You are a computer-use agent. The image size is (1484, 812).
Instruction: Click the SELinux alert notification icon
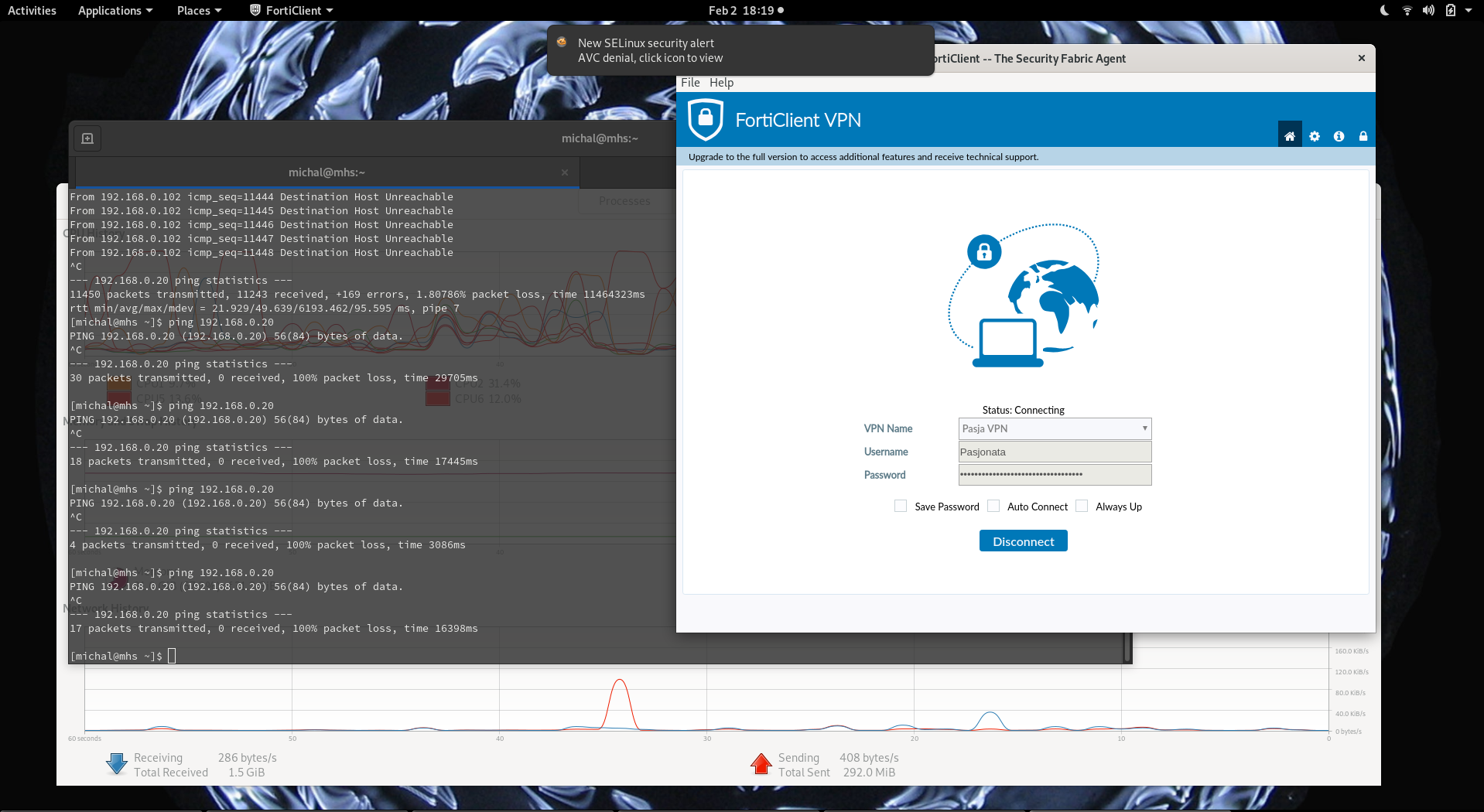[562, 43]
